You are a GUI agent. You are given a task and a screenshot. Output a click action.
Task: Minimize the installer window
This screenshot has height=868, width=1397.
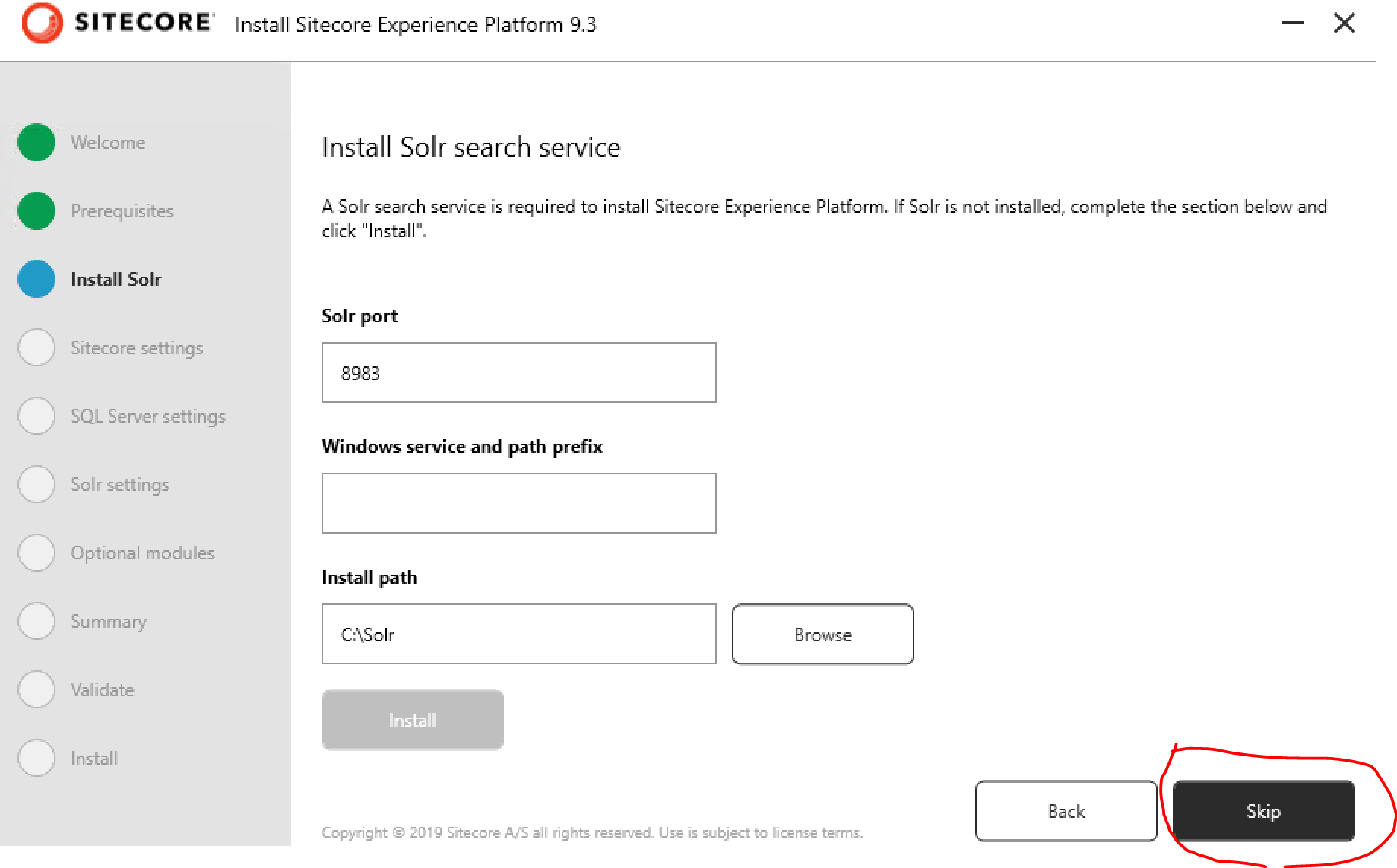pos(1292,24)
